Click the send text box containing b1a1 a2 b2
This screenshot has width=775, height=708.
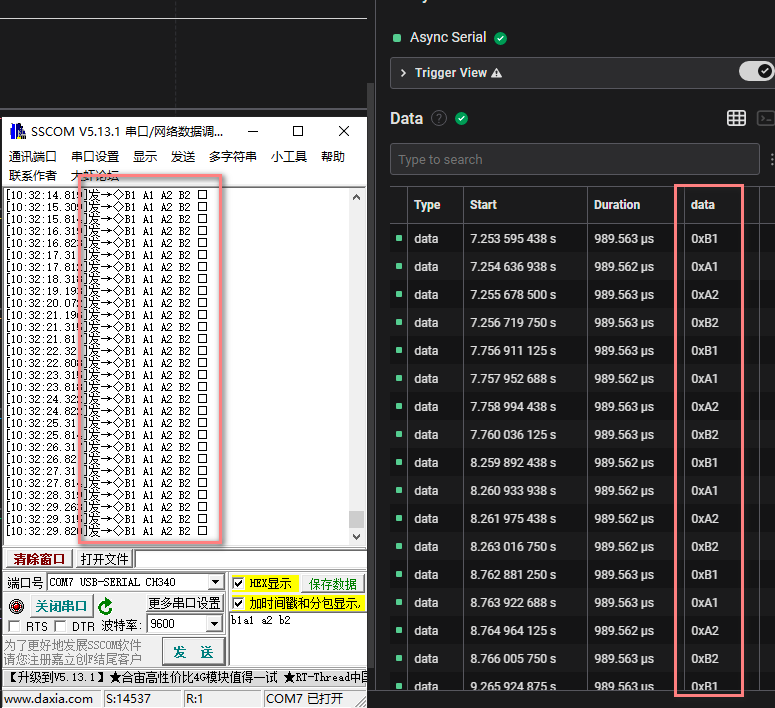tap(297, 638)
